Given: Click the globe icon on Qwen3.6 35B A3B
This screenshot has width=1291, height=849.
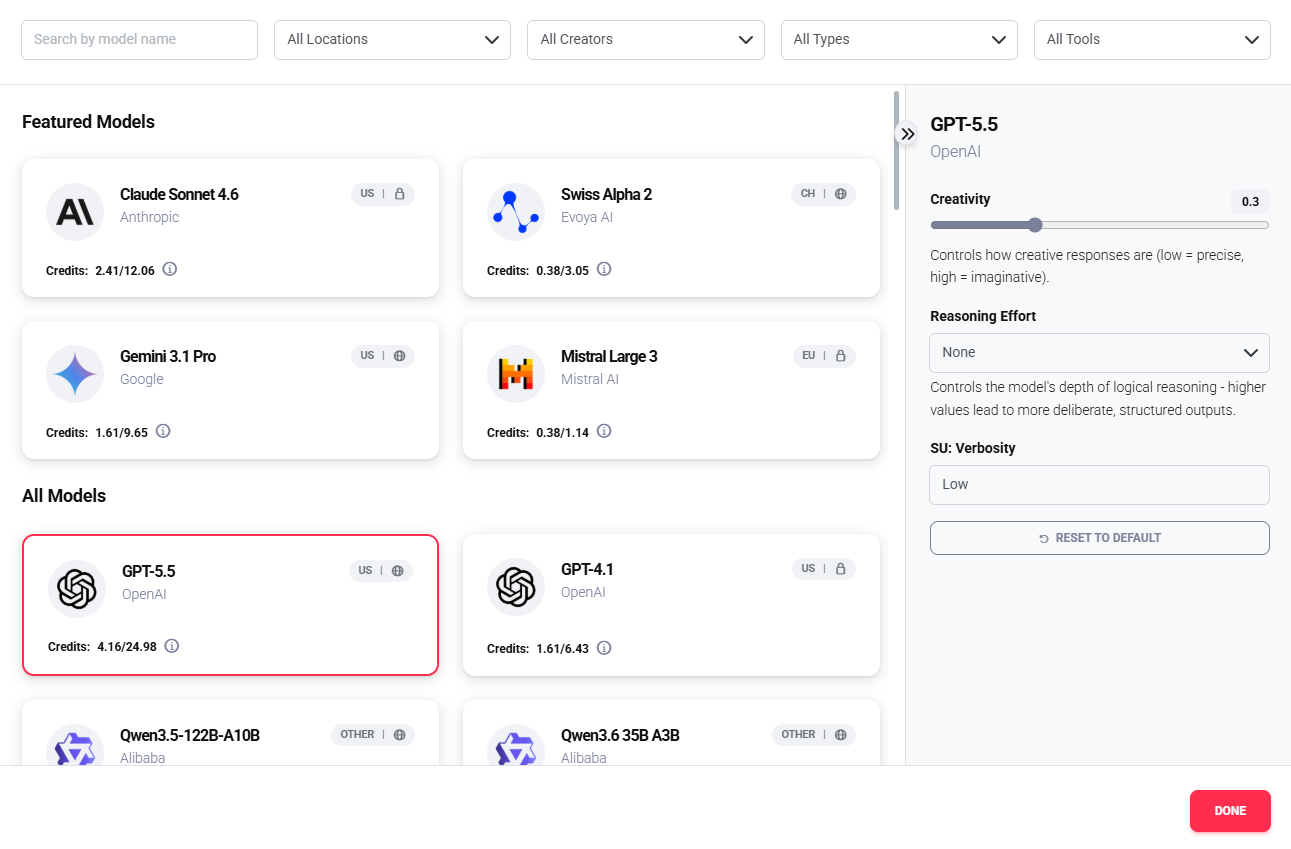Looking at the screenshot, I should click(840, 735).
